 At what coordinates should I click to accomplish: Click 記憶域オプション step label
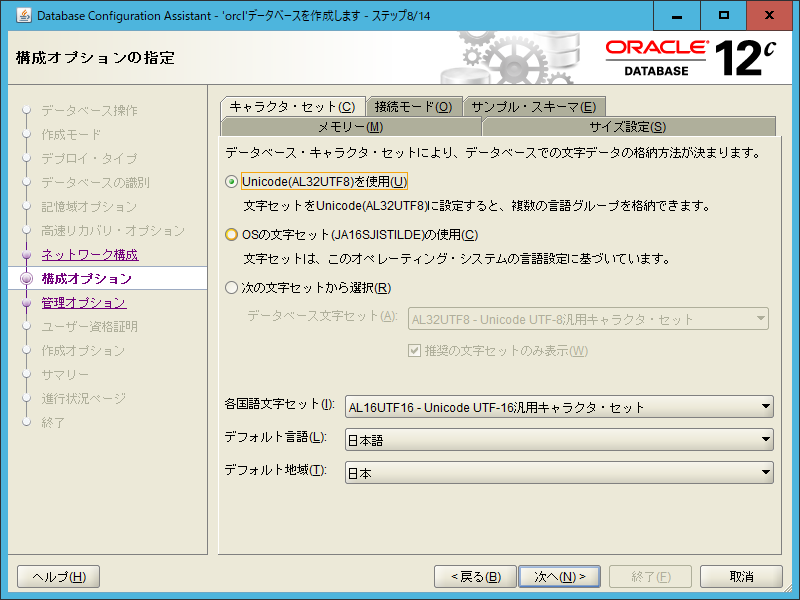click(89, 207)
